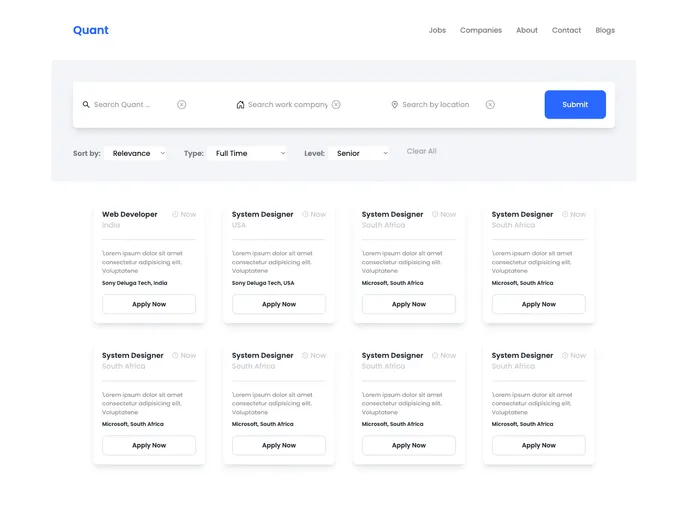Focus the Search by location input
This screenshot has height=512, width=688.
436,105
